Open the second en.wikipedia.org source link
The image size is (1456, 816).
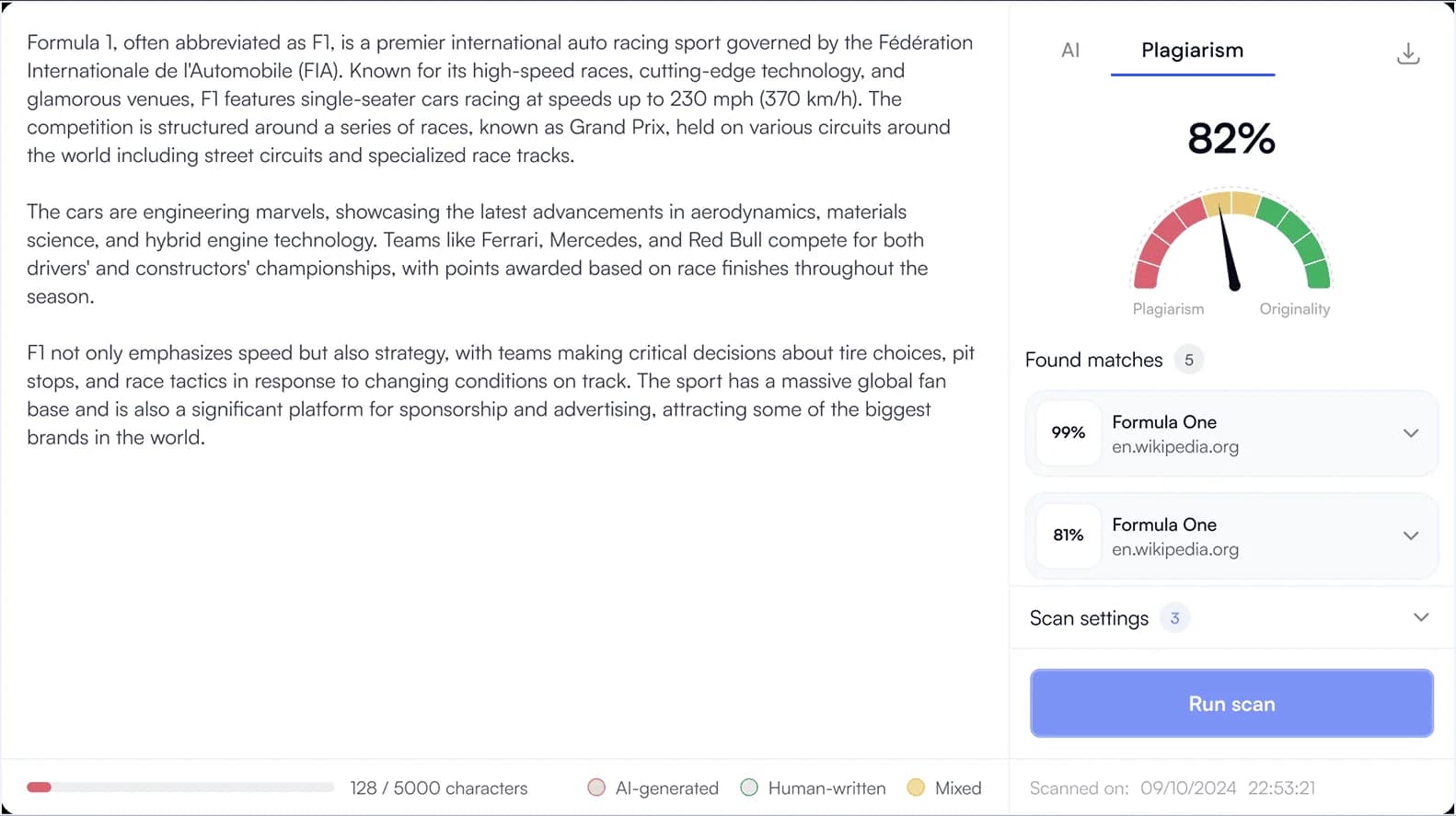[x=1174, y=549]
